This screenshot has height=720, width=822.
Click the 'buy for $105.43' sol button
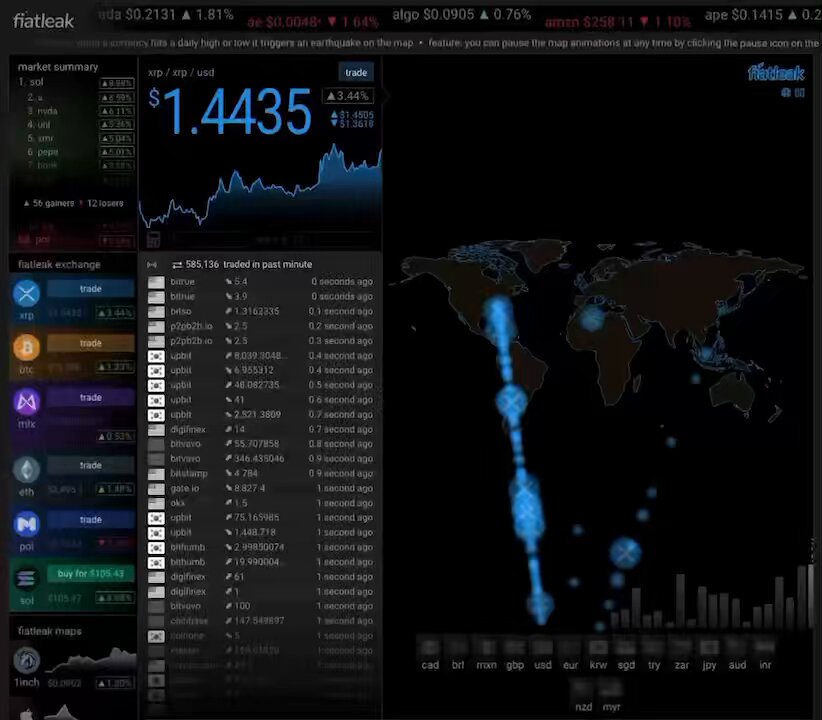point(91,574)
